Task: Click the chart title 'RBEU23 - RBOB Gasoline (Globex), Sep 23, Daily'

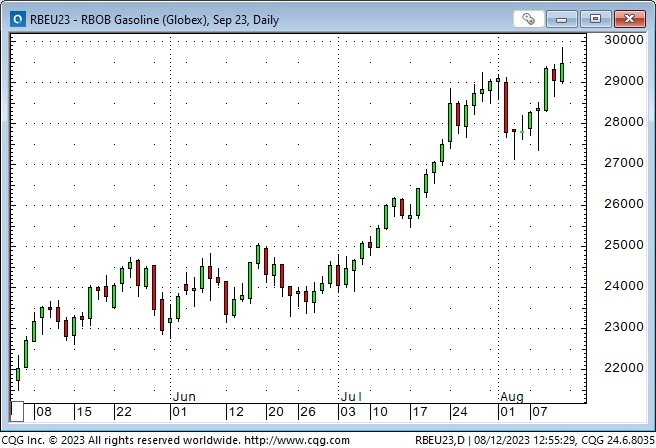Action: 154,20
